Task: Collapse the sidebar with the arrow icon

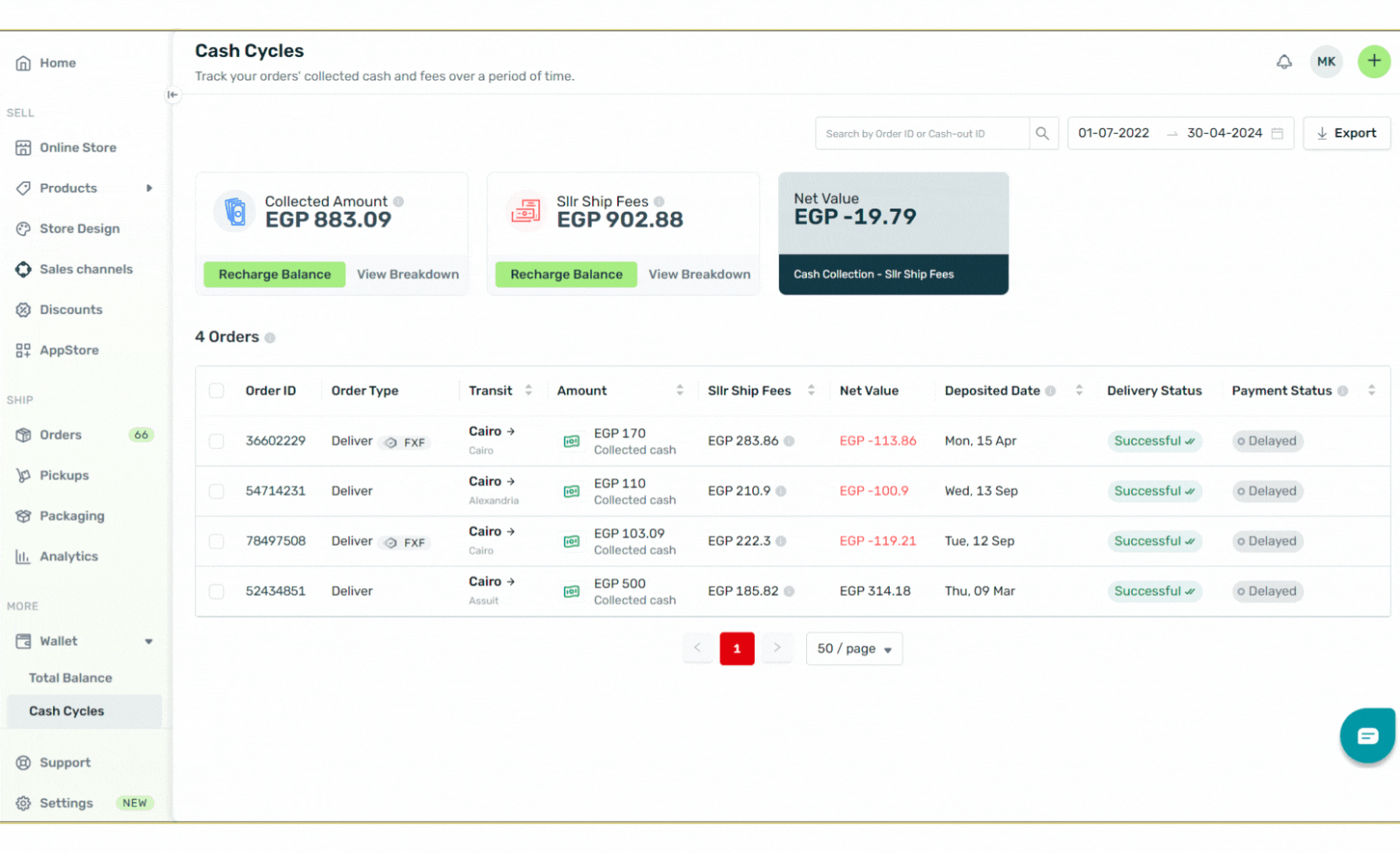Action: tap(173, 95)
